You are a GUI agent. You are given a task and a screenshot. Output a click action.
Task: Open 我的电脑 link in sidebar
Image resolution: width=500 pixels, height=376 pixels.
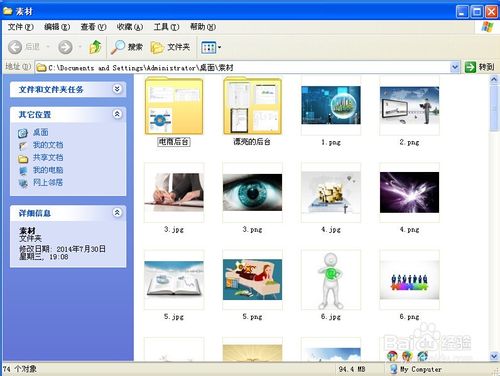click(48, 170)
